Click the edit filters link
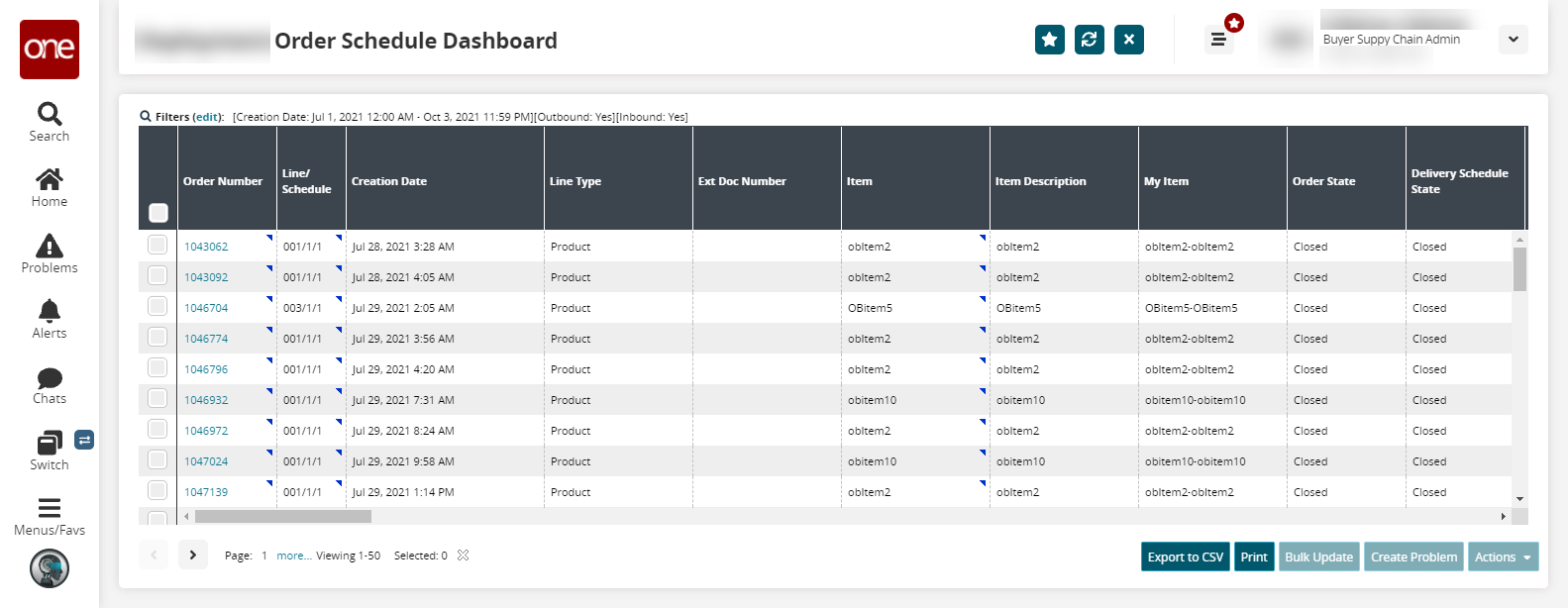 point(208,117)
